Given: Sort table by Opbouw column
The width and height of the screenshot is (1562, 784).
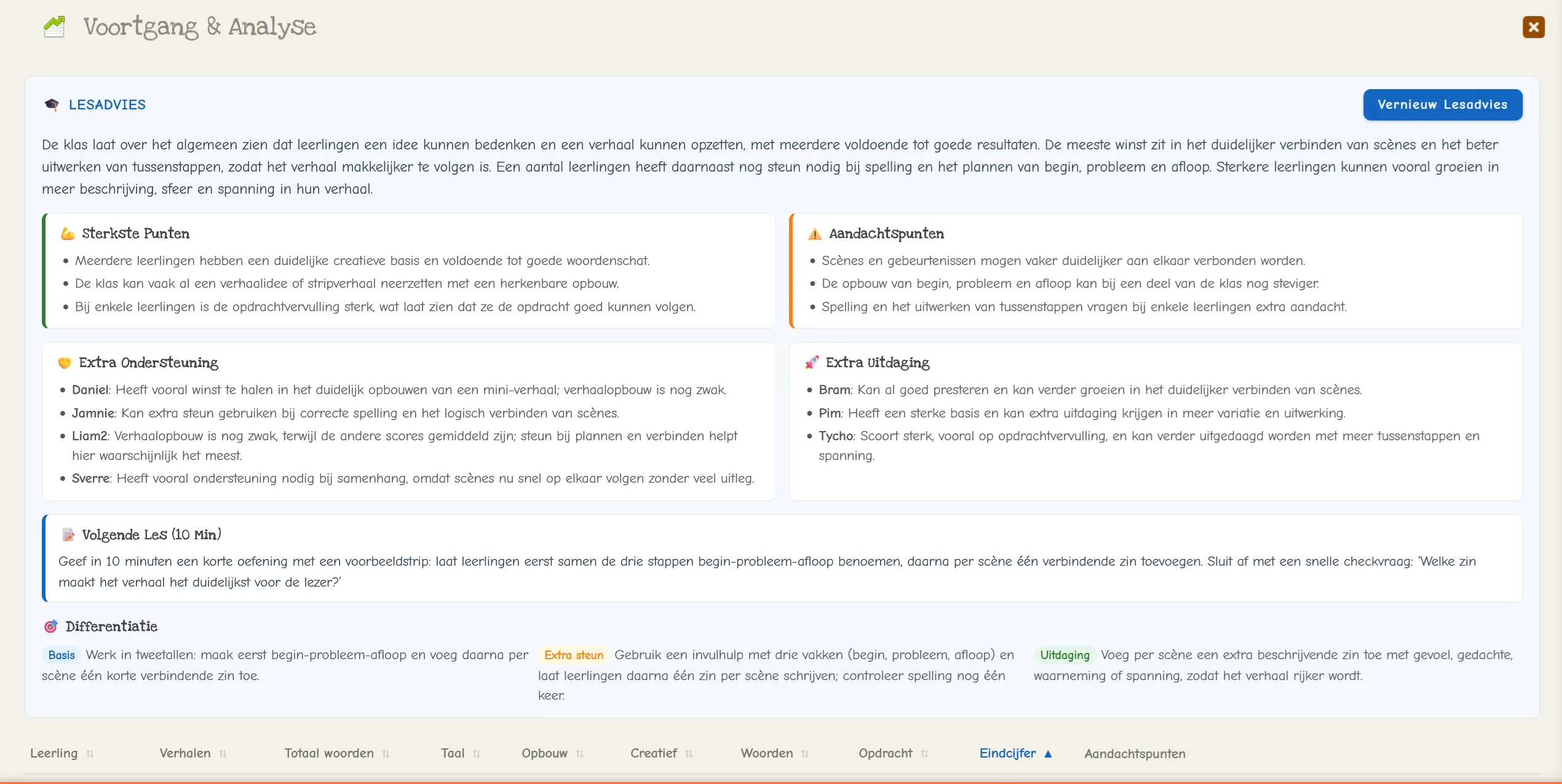Looking at the screenshot, I should pos(552,753).
